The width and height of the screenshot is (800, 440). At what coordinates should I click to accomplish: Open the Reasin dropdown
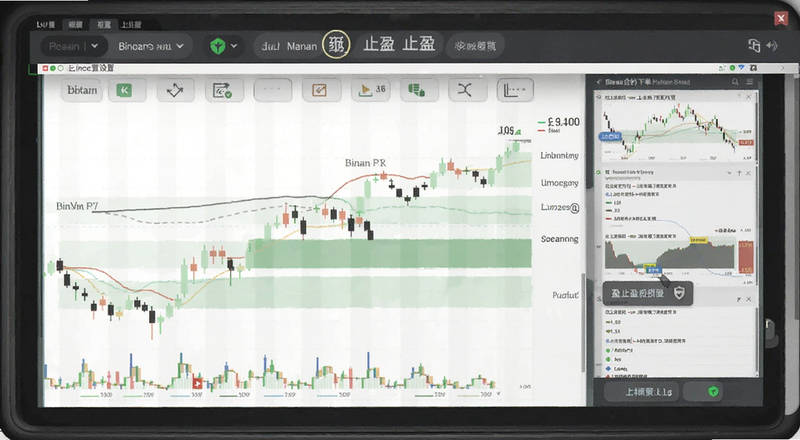point(74,46)
